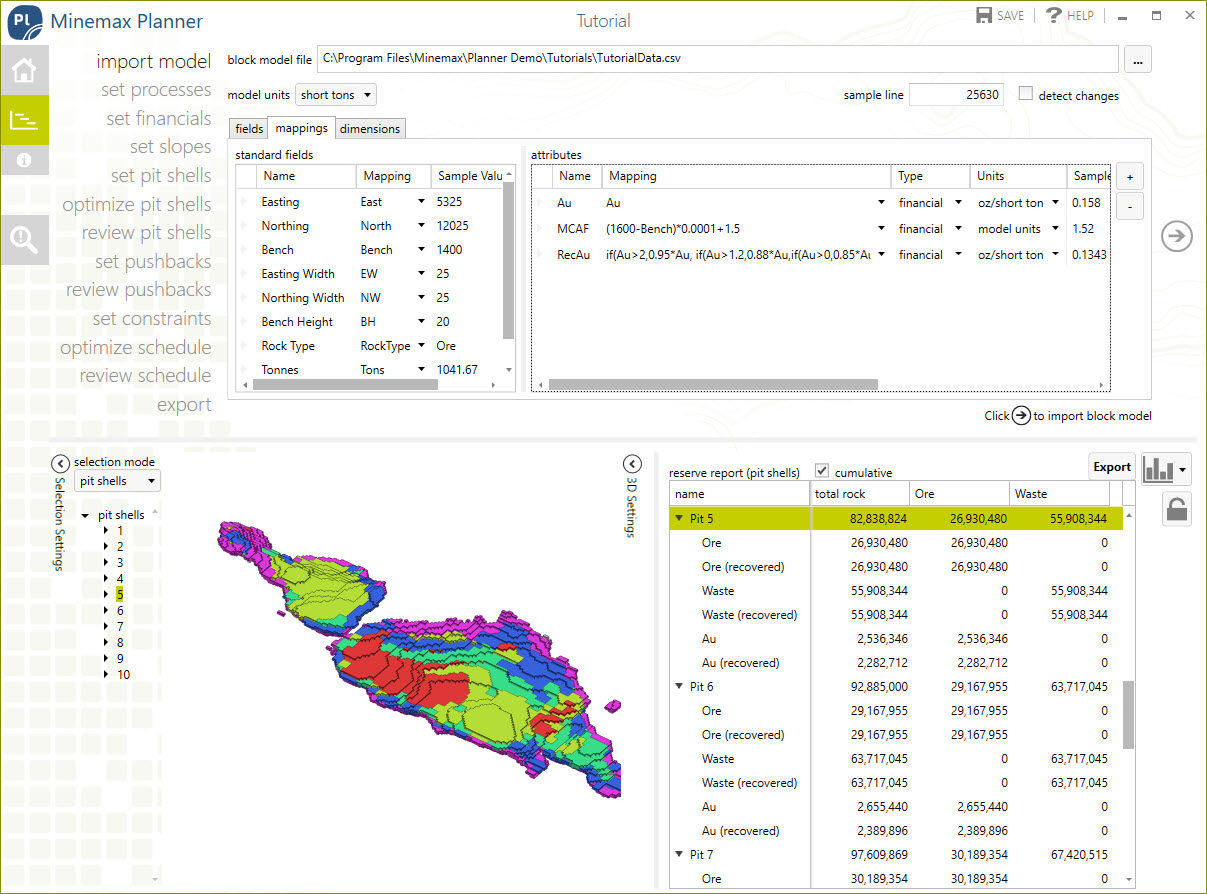Image resolution: width=1207 pixels, height=894 pixels.
Task: Toggle the detect changes checkbox
Action: [x=1026, y=95]
